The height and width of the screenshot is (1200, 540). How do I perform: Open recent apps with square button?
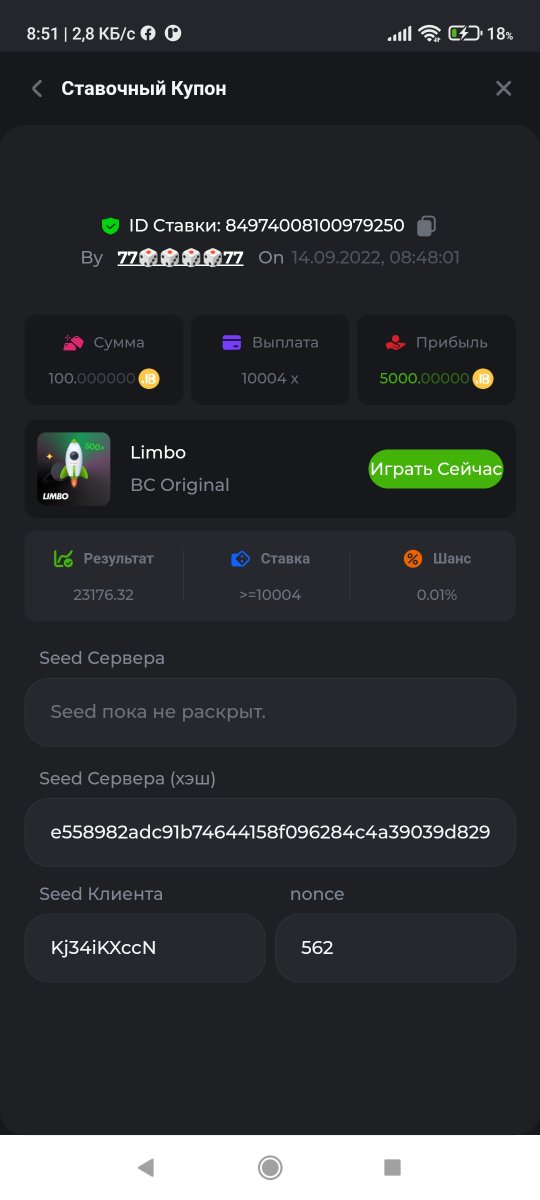393,1167
